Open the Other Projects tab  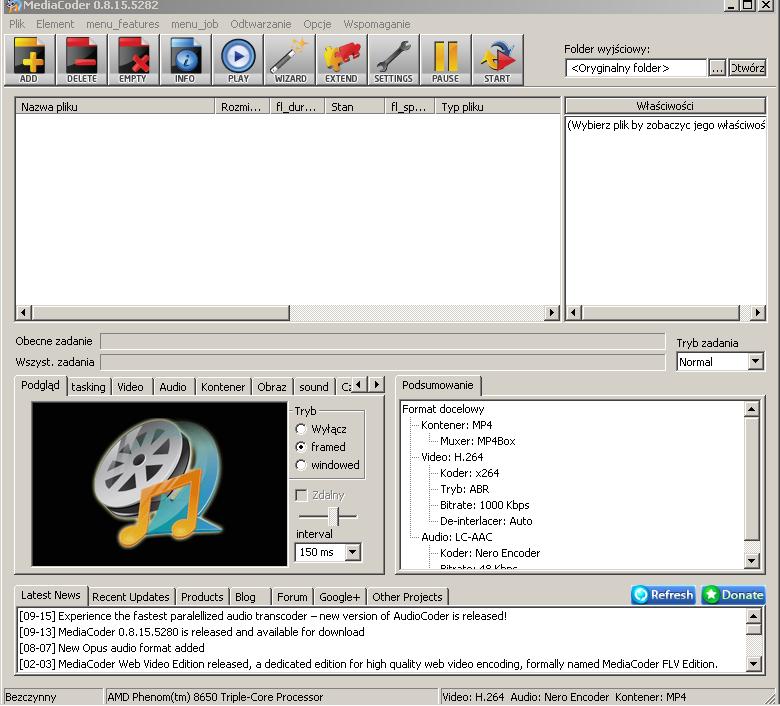[407, 596]
